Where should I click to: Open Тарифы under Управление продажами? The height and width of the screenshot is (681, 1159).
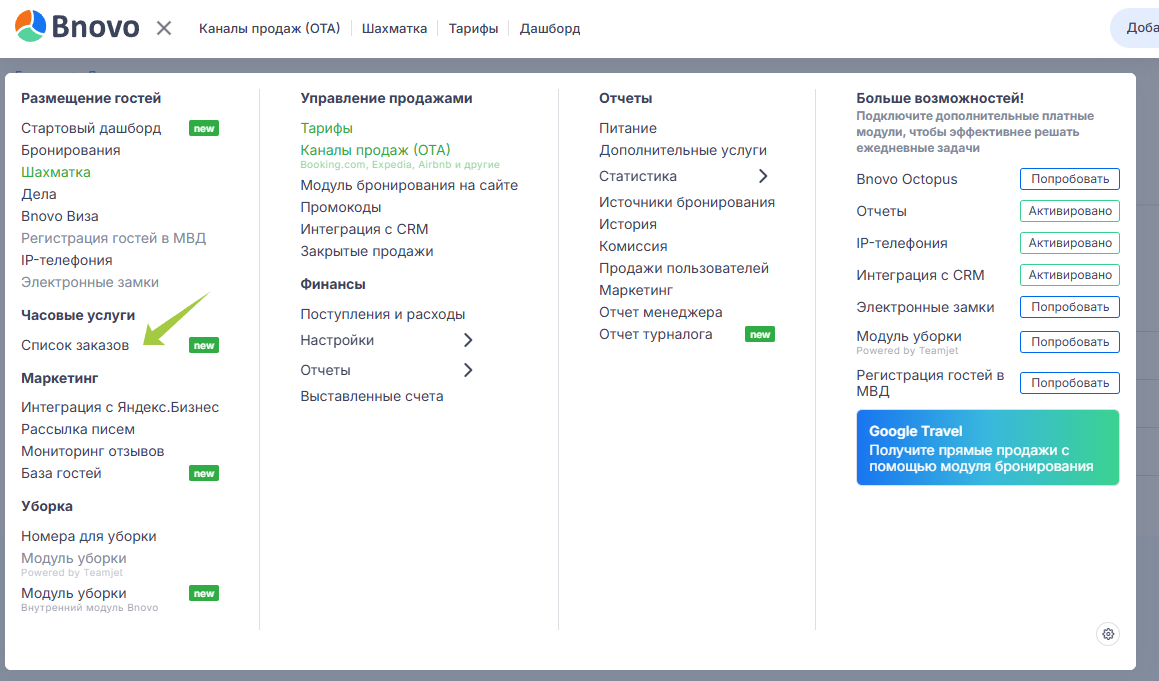(x=326, y=128)
